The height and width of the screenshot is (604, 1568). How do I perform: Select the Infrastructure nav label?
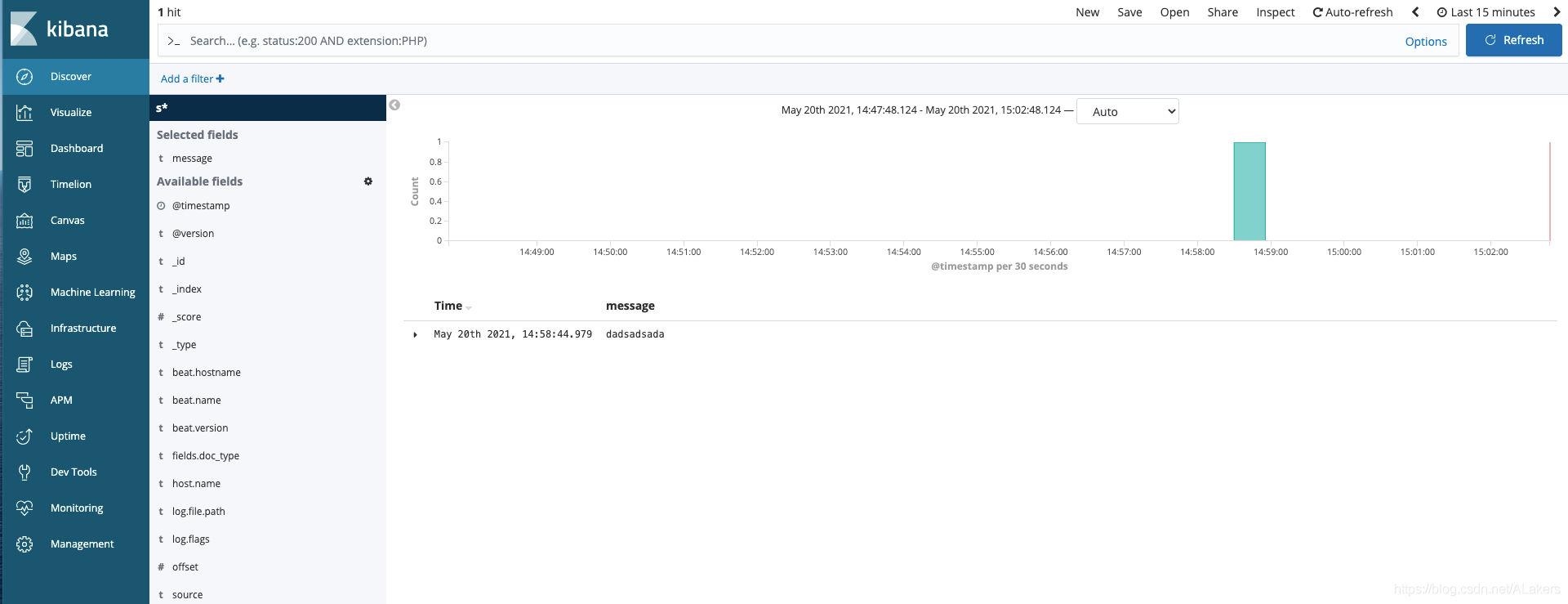click(x=83, y=329)
